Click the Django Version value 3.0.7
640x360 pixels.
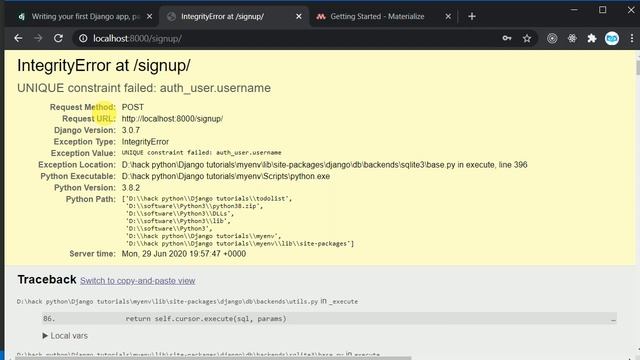[x=131, y=130]
